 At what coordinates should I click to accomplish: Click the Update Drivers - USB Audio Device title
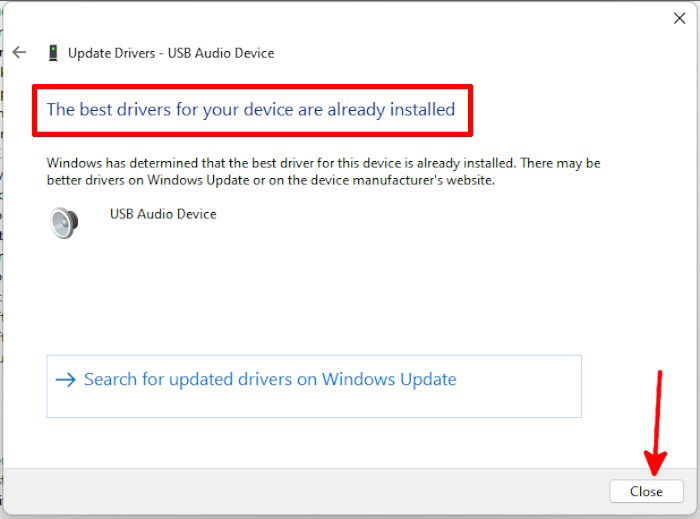[x=171, y=53]
